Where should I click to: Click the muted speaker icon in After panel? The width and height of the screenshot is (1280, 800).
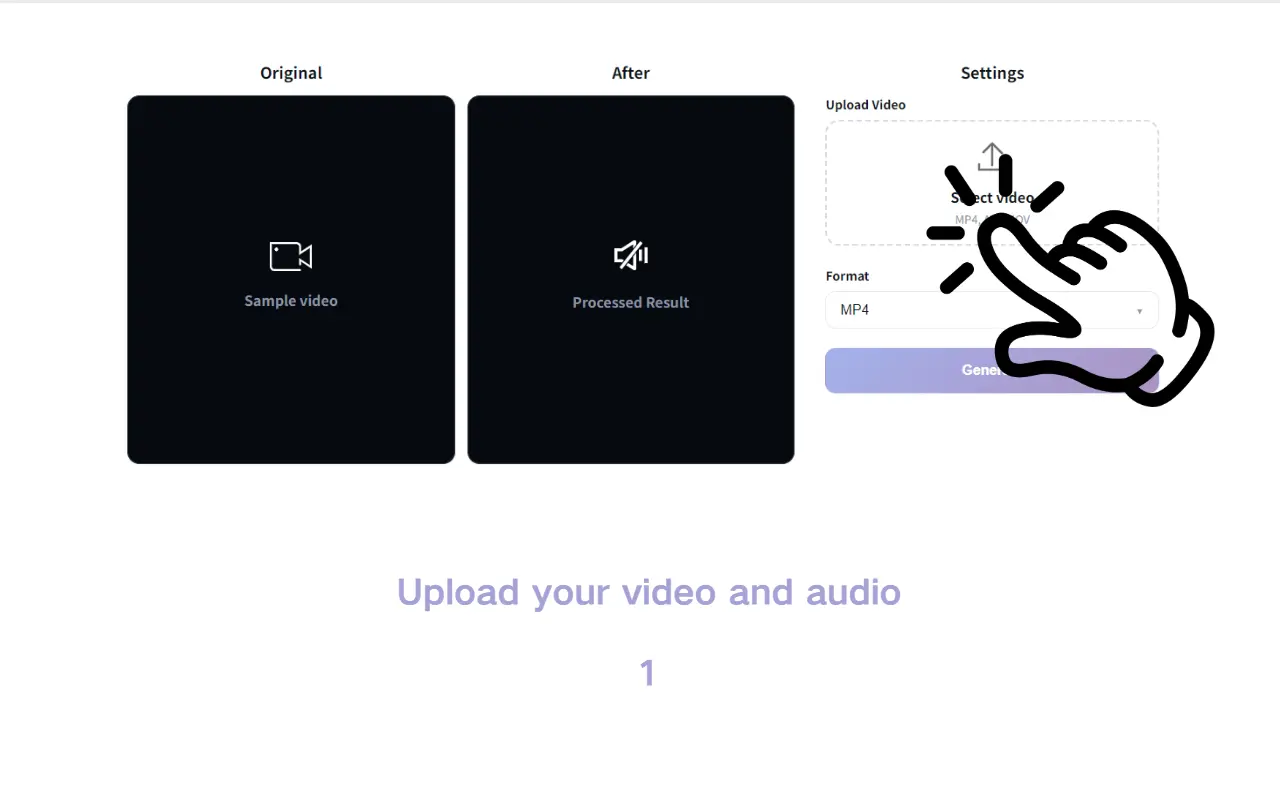pos(631,256)
